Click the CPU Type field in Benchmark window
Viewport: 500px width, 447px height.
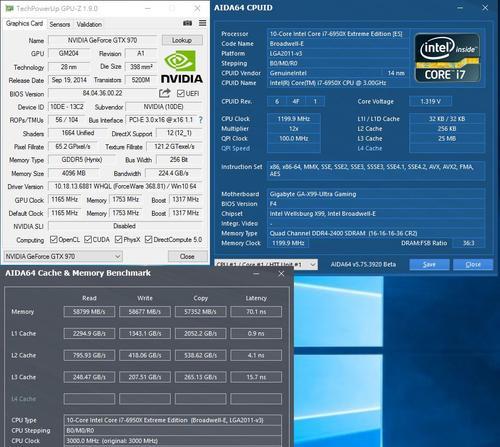(x=172, y=420)
